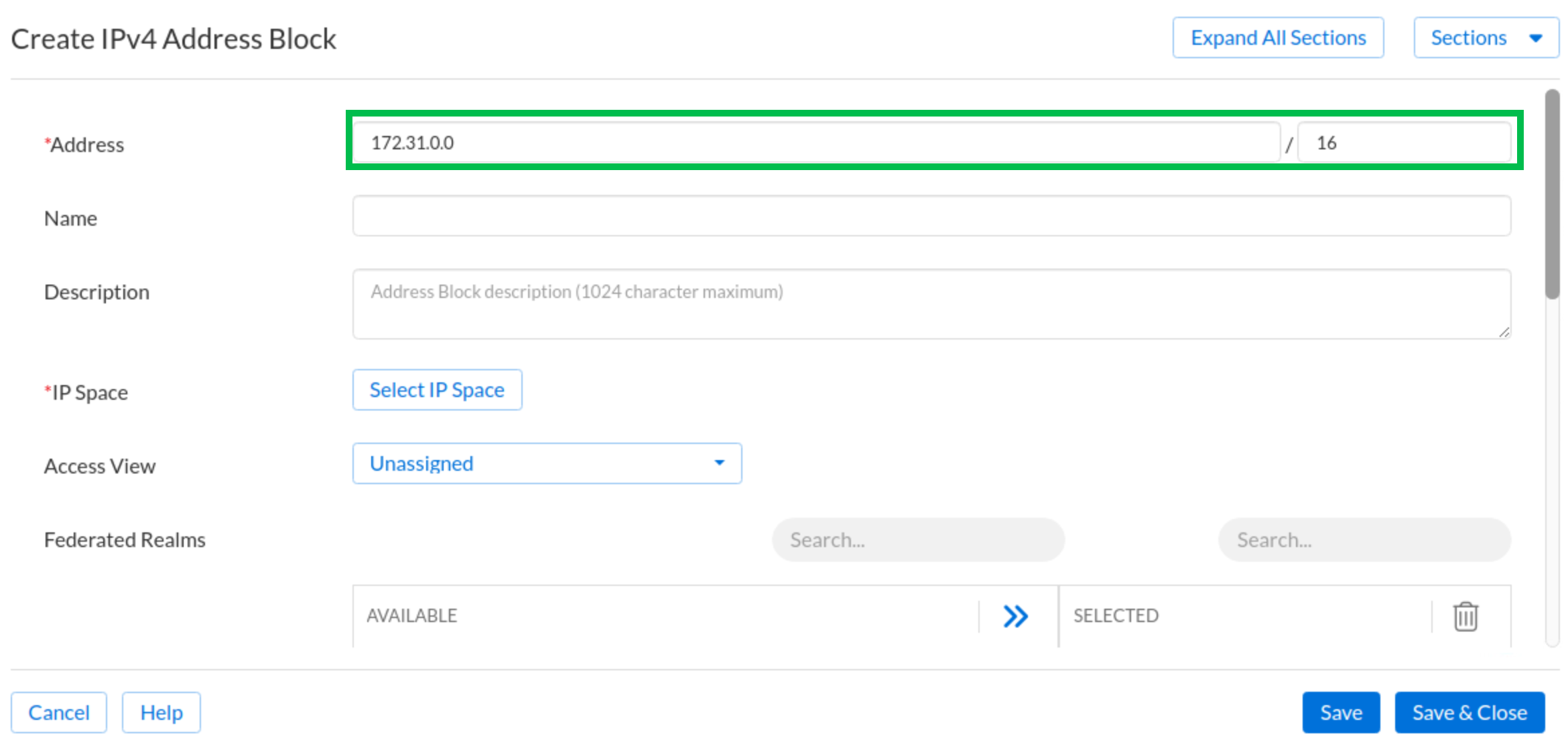Screen dimensions: 1568x746
Task: Click the Description textarea resize handle
Action: click(1504, 332)
